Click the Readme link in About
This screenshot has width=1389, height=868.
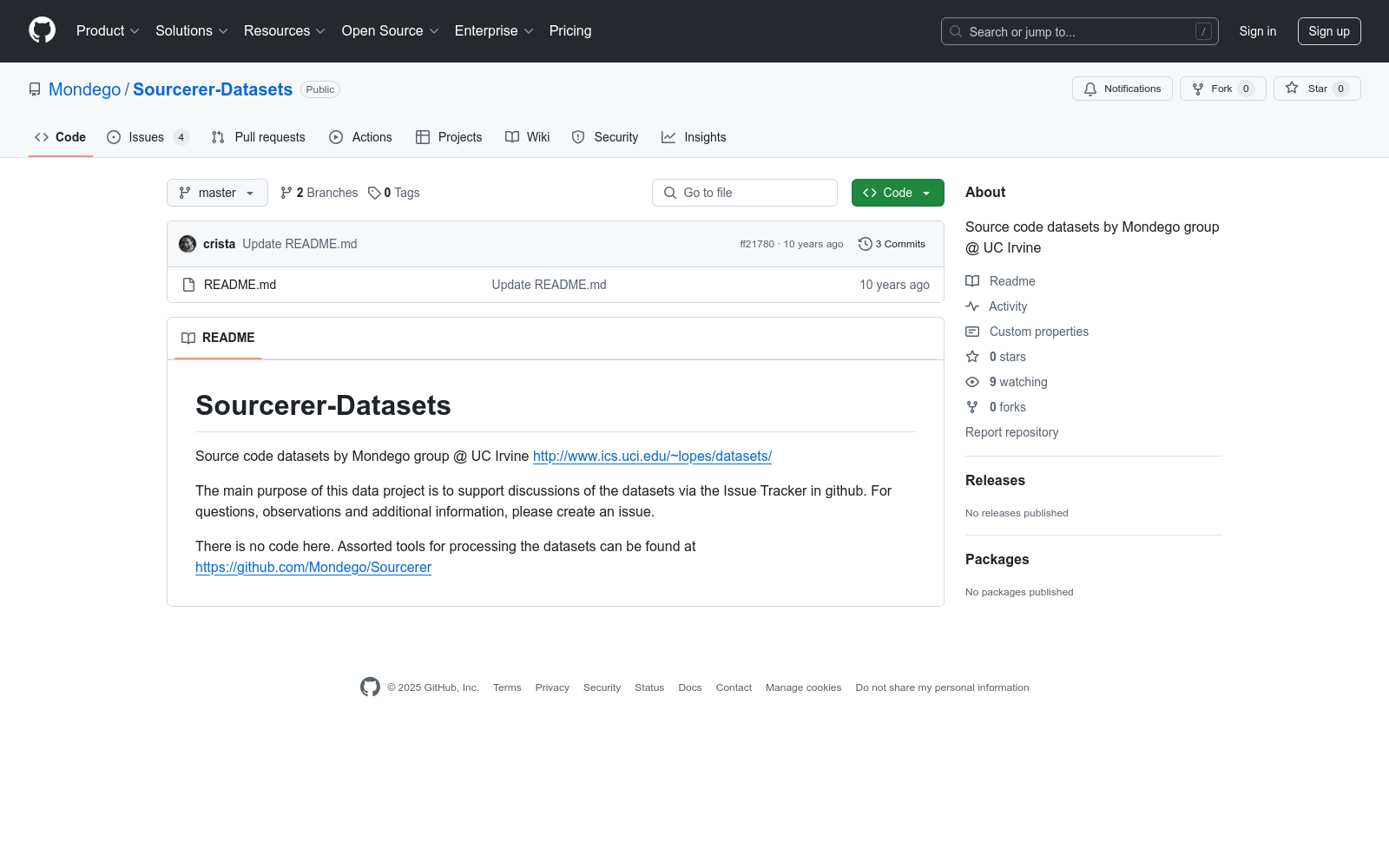coord(1000,281)
